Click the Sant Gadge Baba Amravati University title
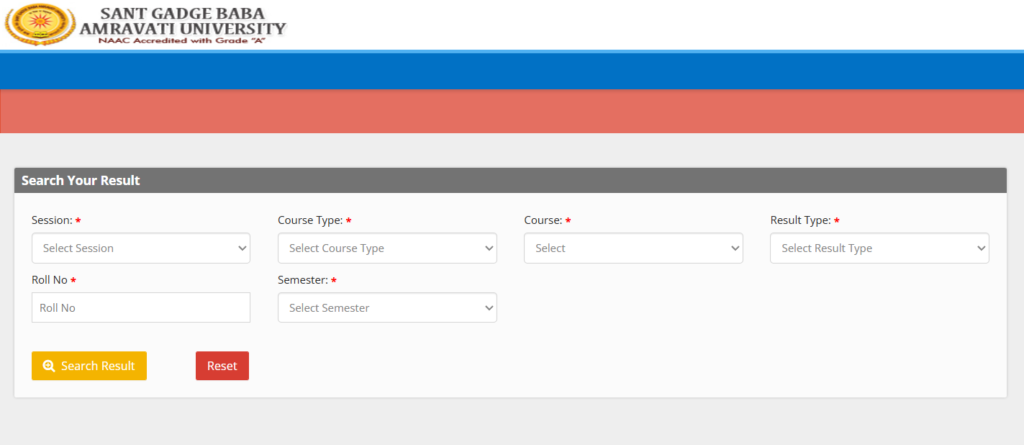Screen dimensions: 1024x445 [x=190, y=20]
